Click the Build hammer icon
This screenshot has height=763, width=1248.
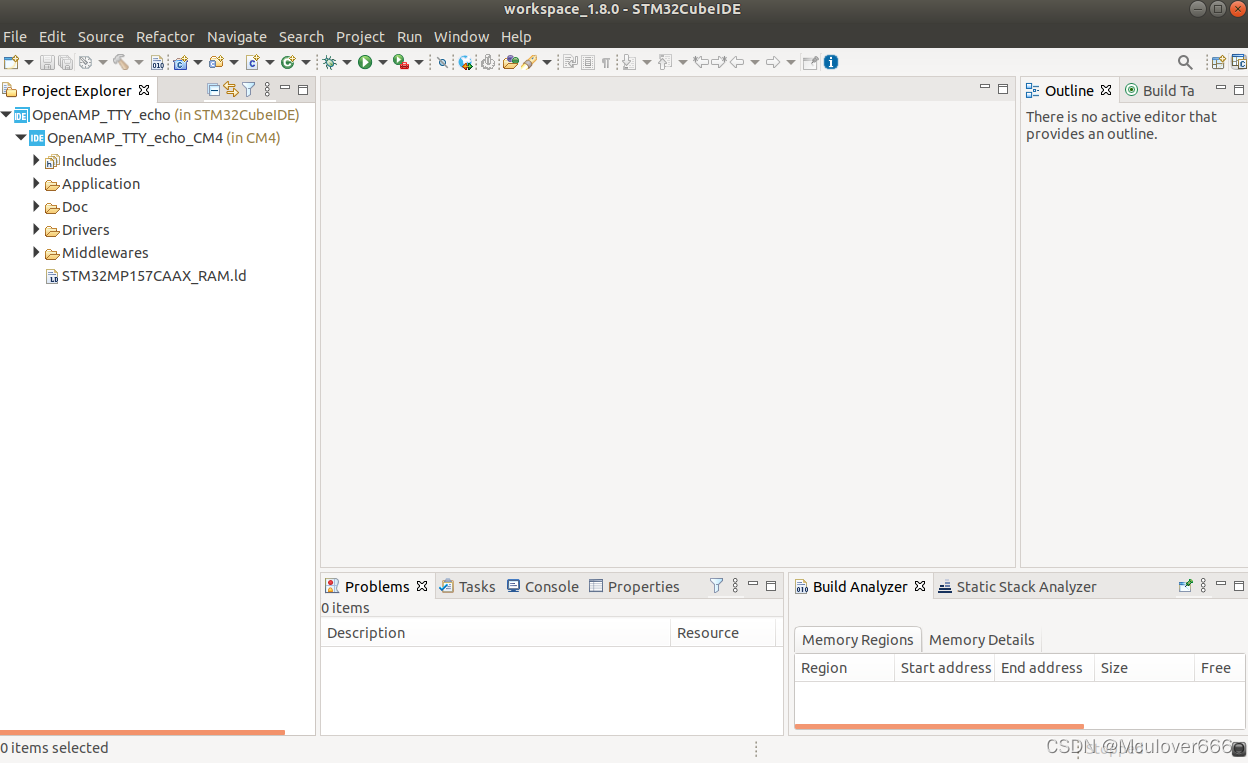(120, 62)
